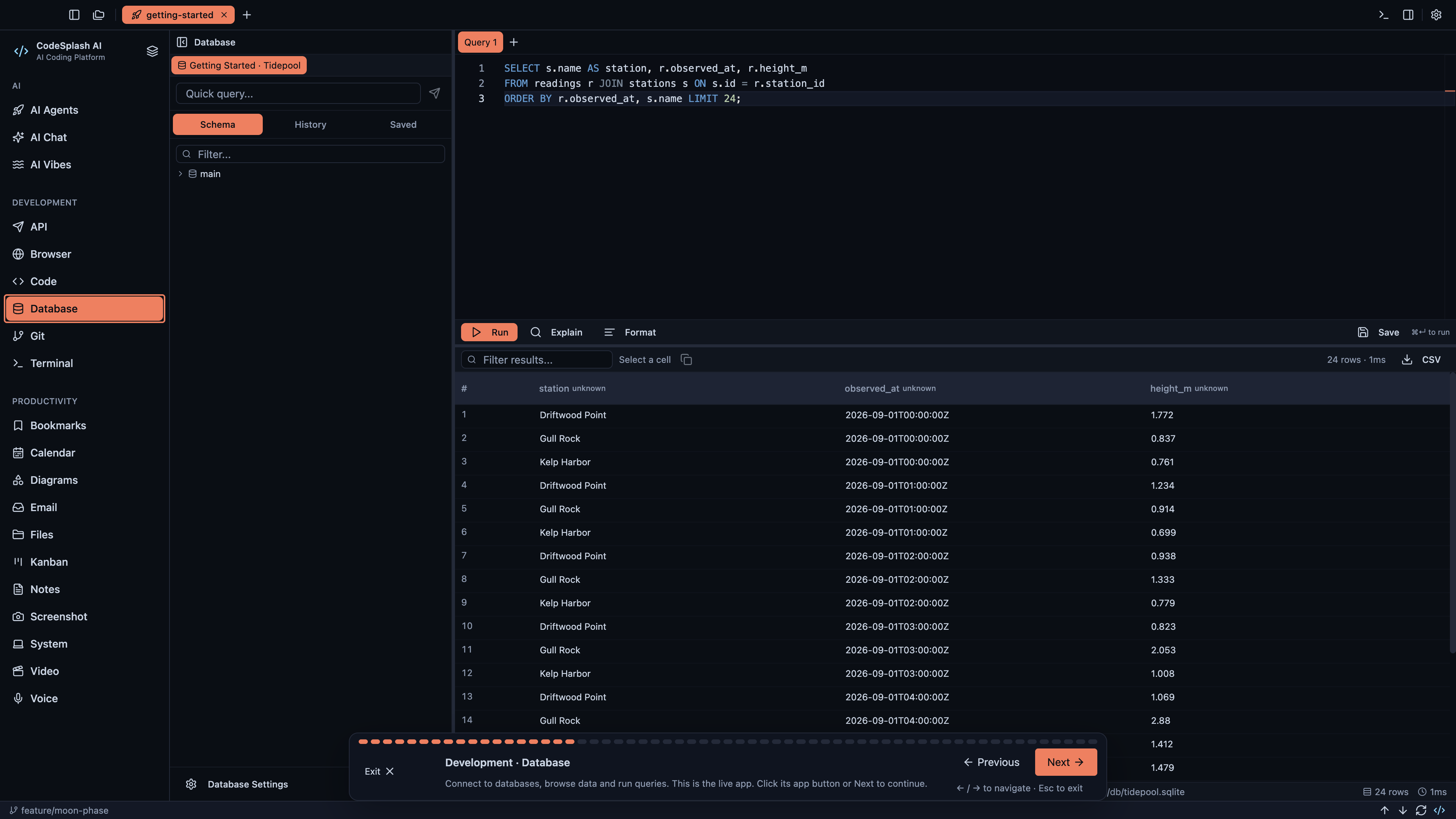Image resolution: width=1456 pixels, height=819 pixels.
Task: Open the terminal icon in top-right corner
Action: (1383, 15)
